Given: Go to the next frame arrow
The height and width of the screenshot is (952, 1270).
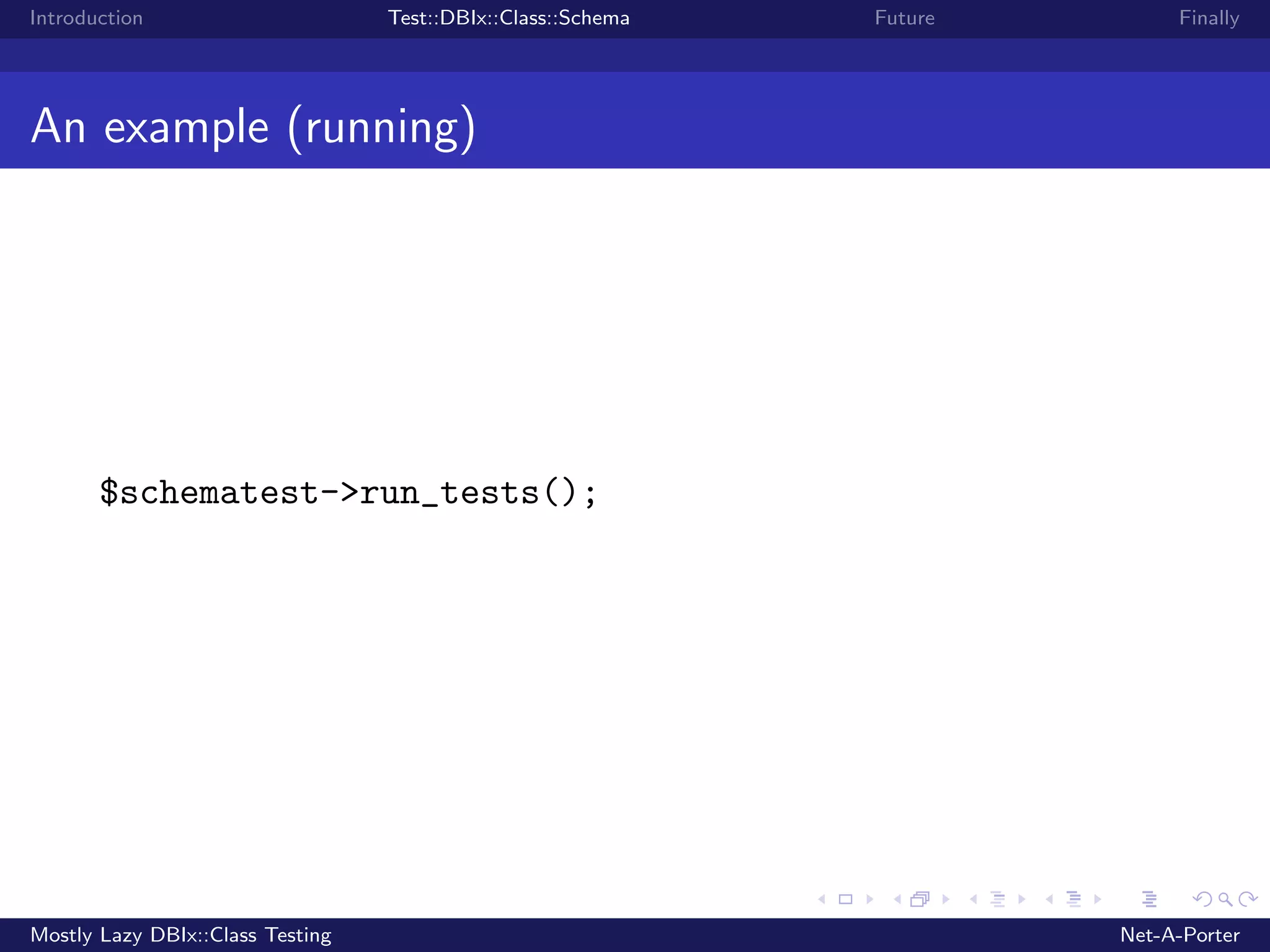Looking at the screenshot, I should 946,899.
